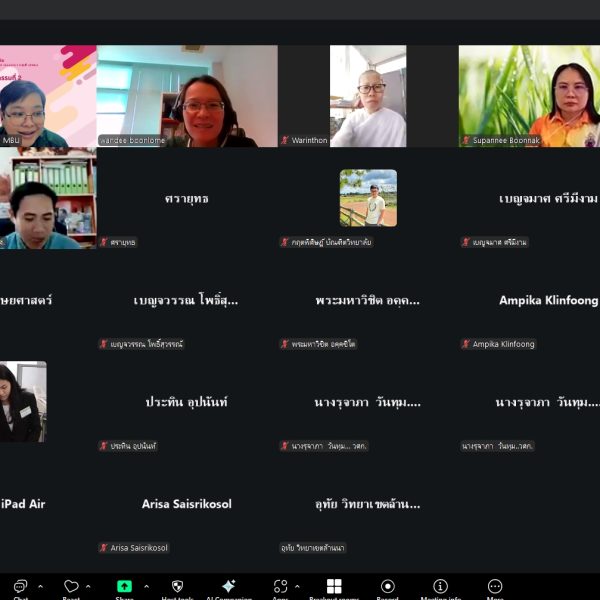Click the small อุทัย วิทยาเขตล้านนา name label
600x600 pixels.
(313, 548)
